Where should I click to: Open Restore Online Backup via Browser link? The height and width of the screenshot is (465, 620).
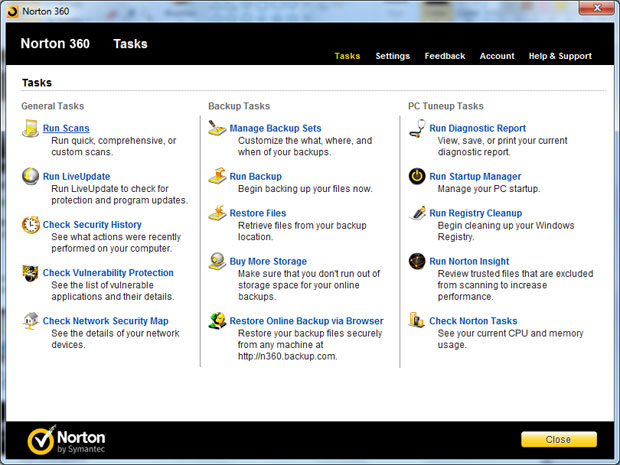coord(306,321)
